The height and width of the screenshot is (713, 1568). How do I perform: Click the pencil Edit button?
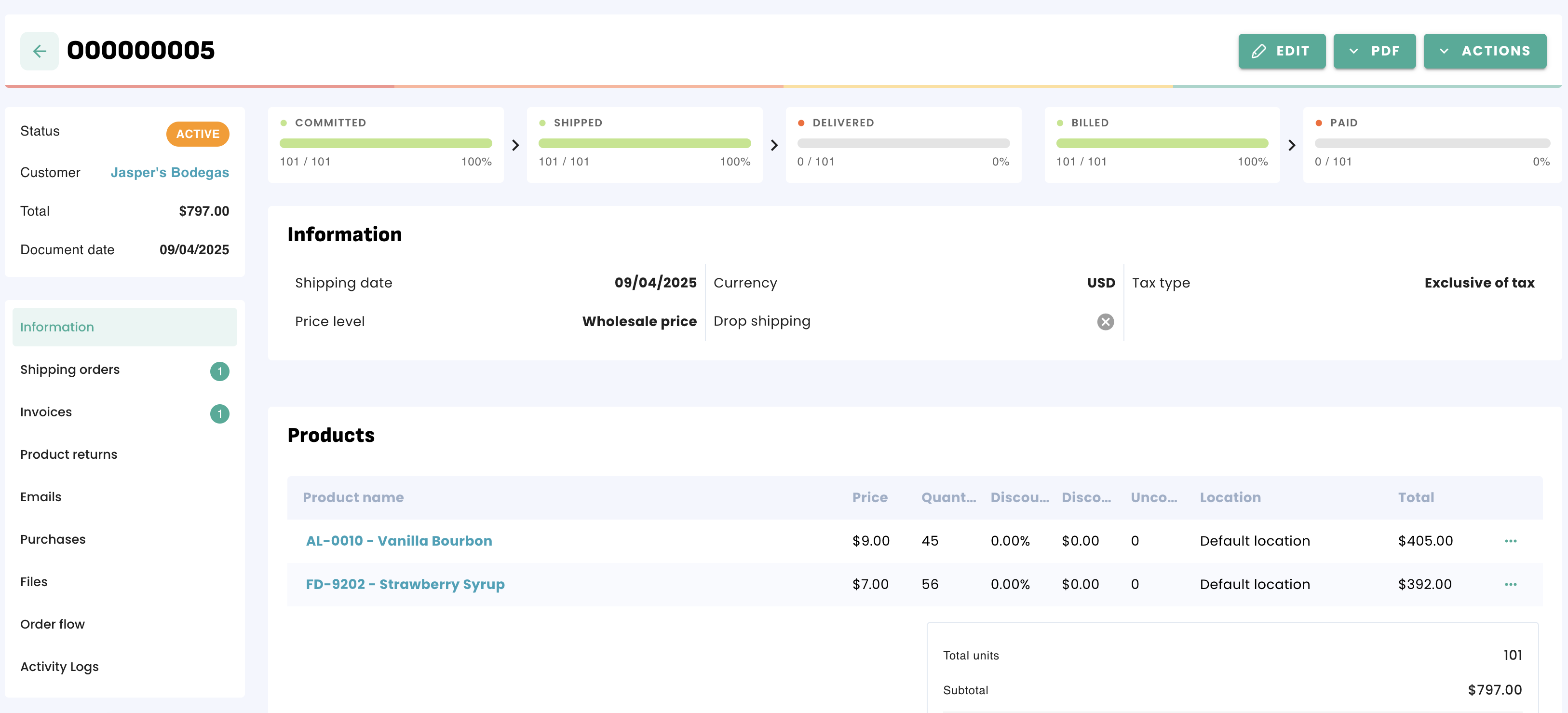(1281, 51)
